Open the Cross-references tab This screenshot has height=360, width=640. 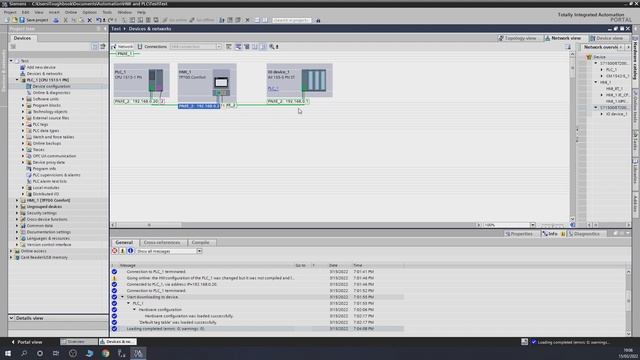[x=162, y=242]
